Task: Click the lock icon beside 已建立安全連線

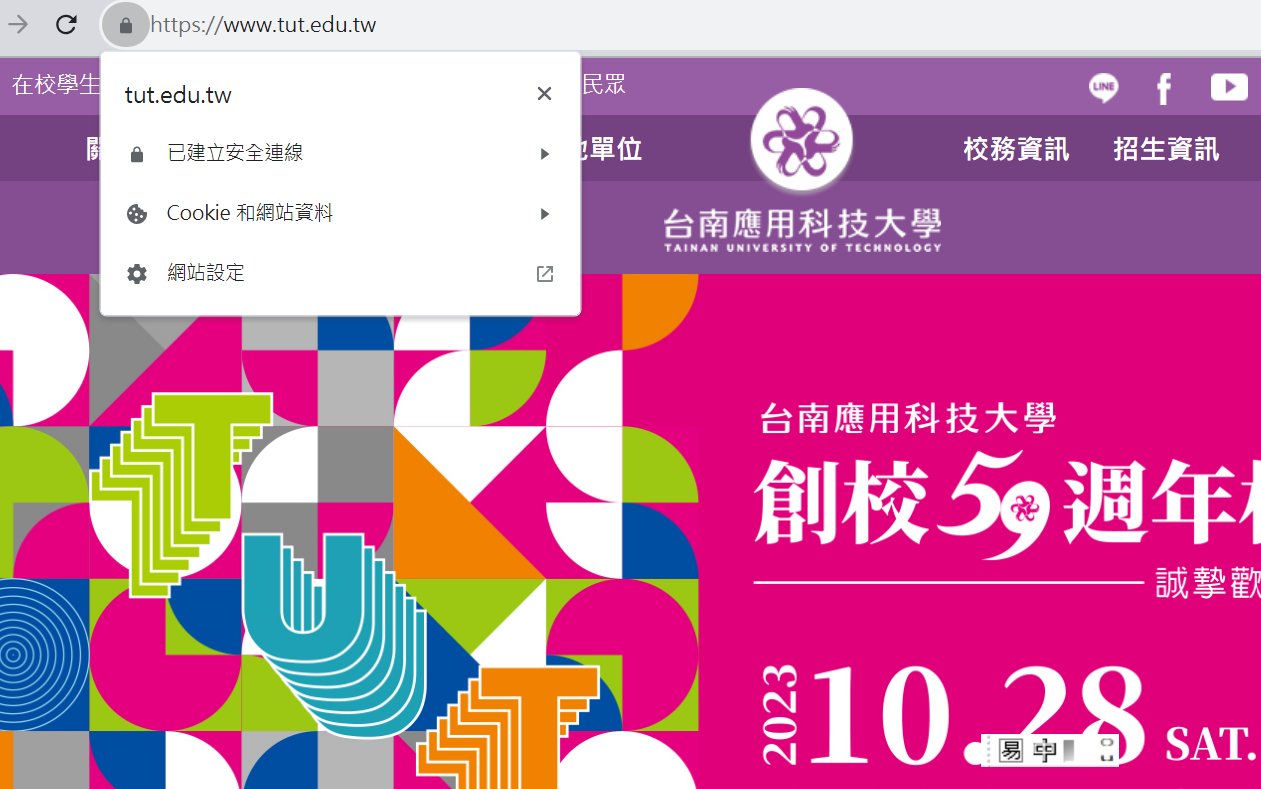Action: coord(137,155)
